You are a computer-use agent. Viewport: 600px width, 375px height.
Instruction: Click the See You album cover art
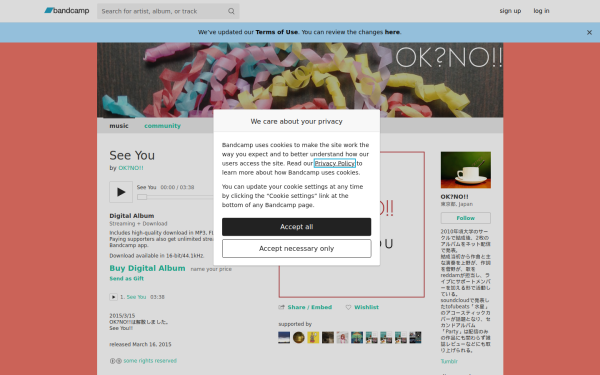[352, 225]
